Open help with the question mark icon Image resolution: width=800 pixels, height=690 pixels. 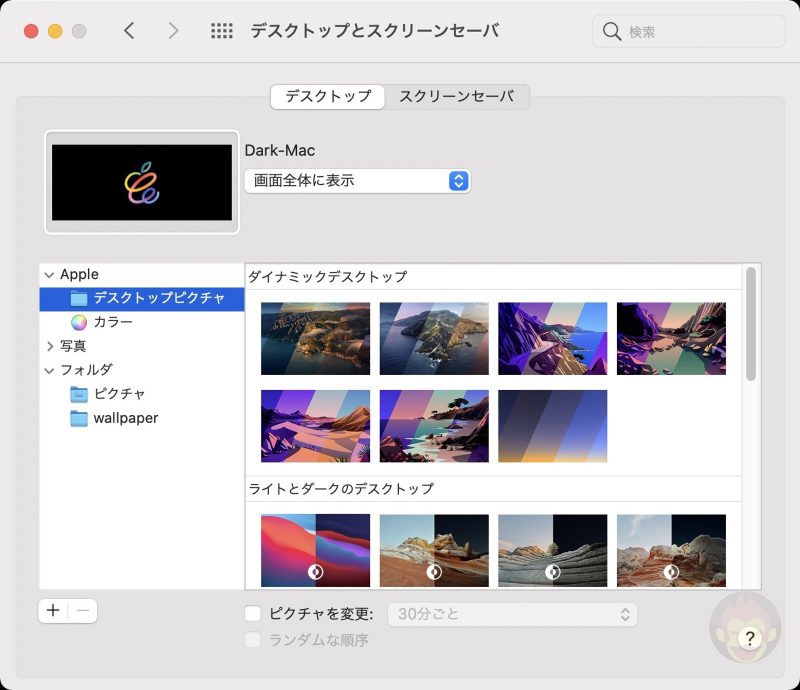[x=747, y=638]
